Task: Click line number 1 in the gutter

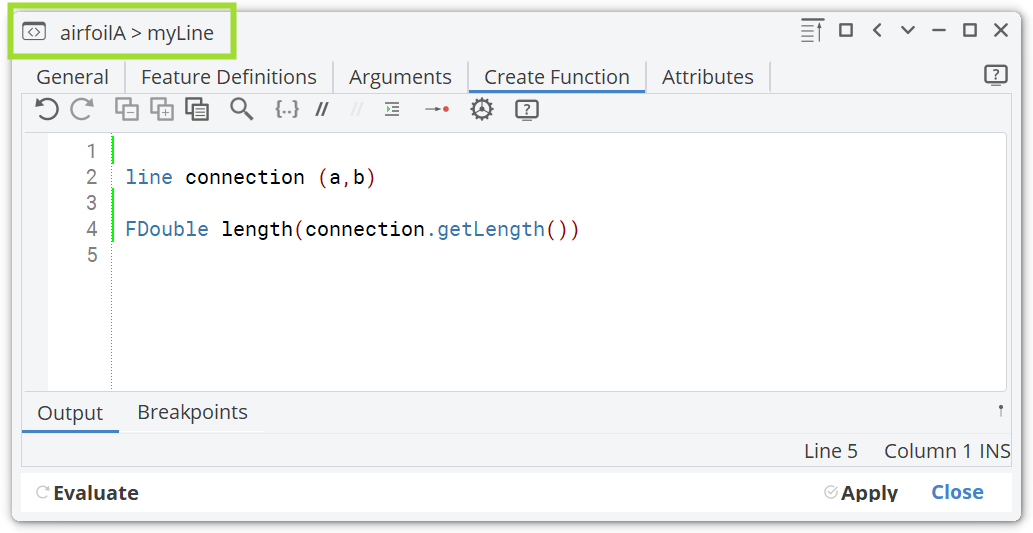Action: (x=92, y=152)
